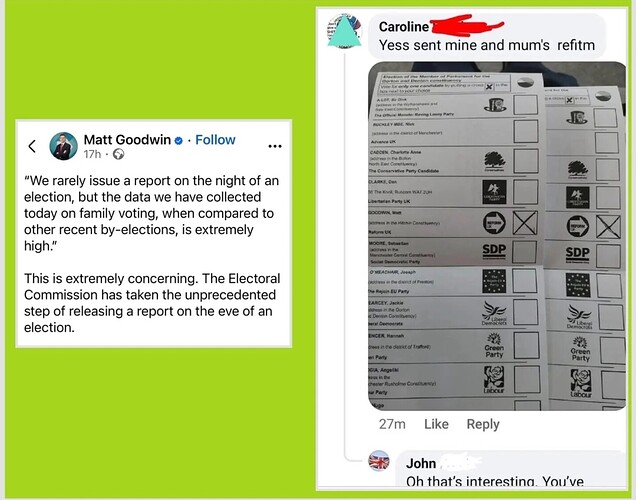Click the globe public-audience icon

[118, 154]
